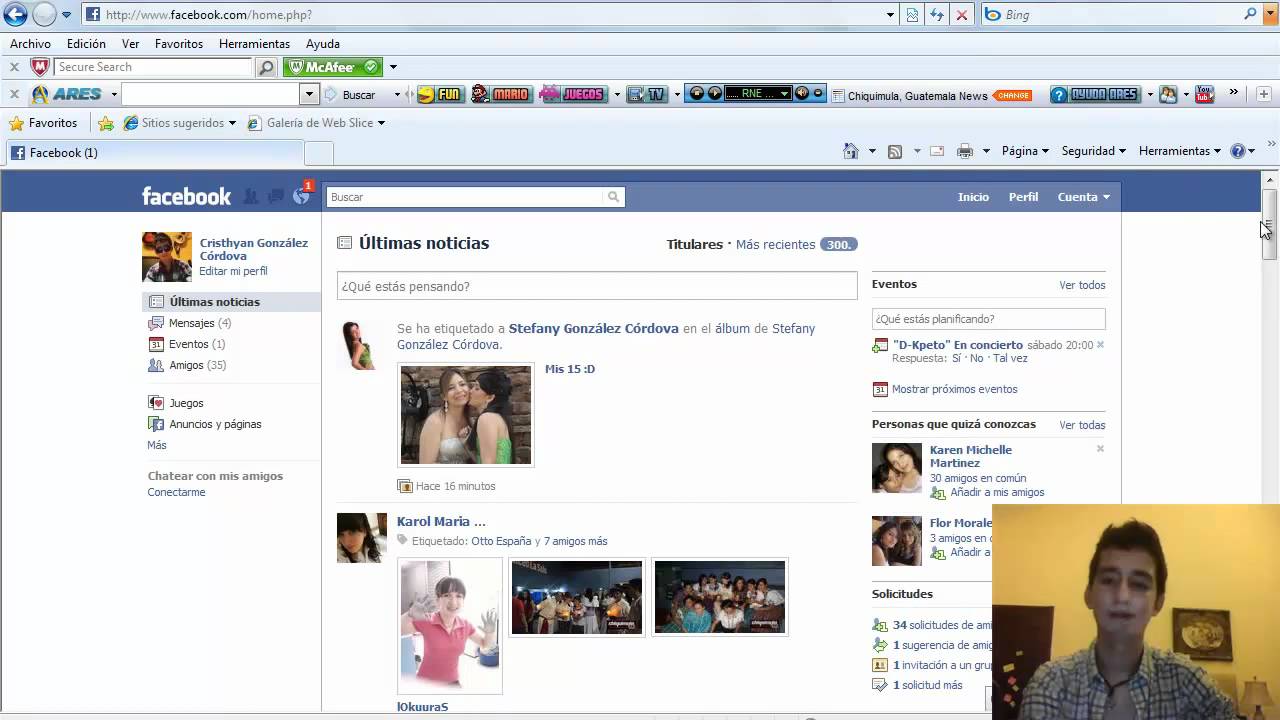
Task: Click the Más recientes feed filter
Action: (x=775, y=244)
